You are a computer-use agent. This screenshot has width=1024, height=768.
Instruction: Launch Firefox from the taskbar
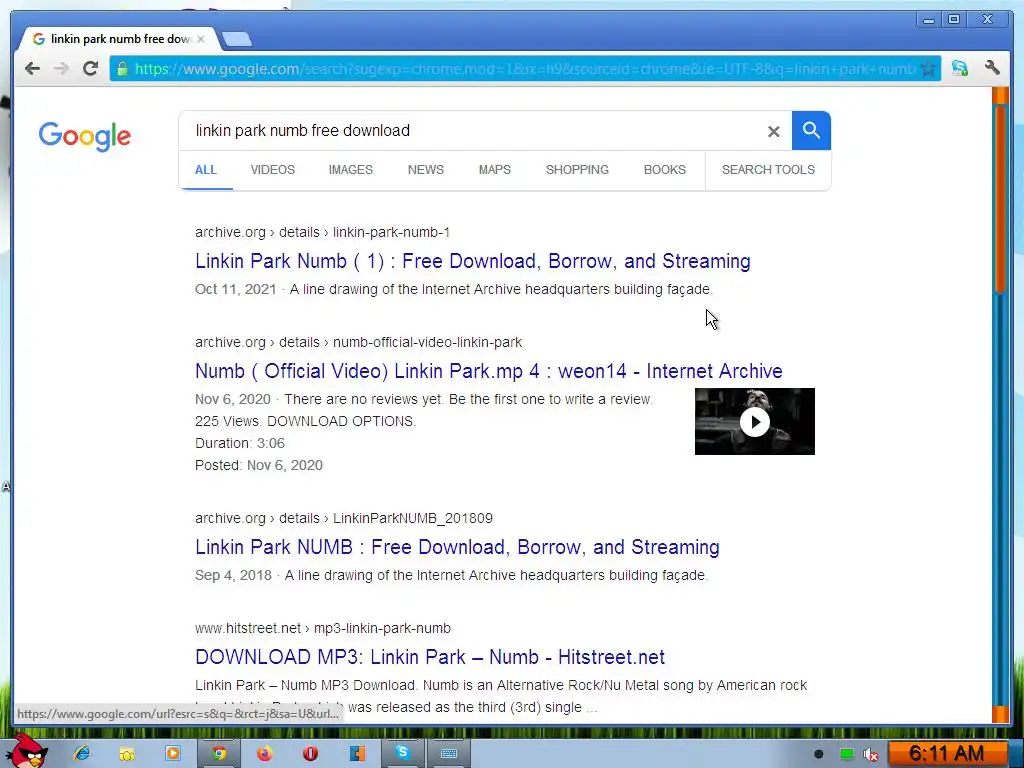tap(264, 754)
